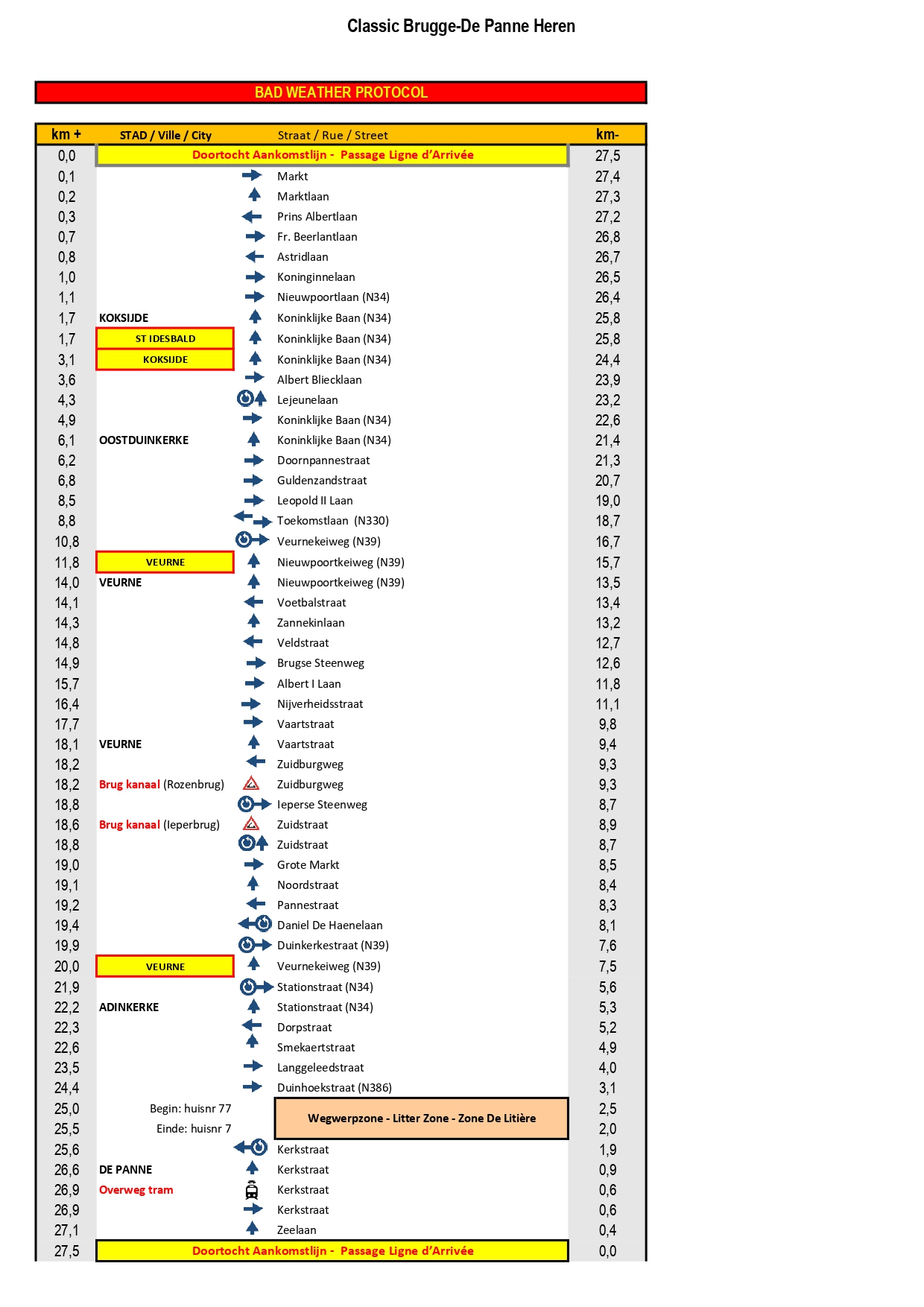This screenshot has width=924, height=1307.
Task: Select the left arrow next to Prins Albertlaan
Action: point(252,216)
